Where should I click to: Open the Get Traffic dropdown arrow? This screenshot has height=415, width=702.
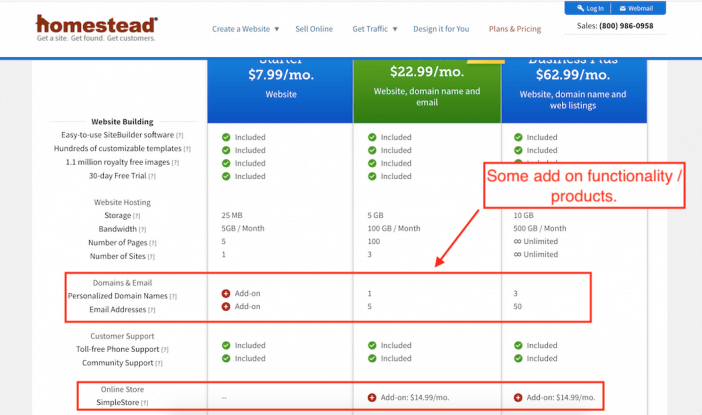(x=395, y=29)
